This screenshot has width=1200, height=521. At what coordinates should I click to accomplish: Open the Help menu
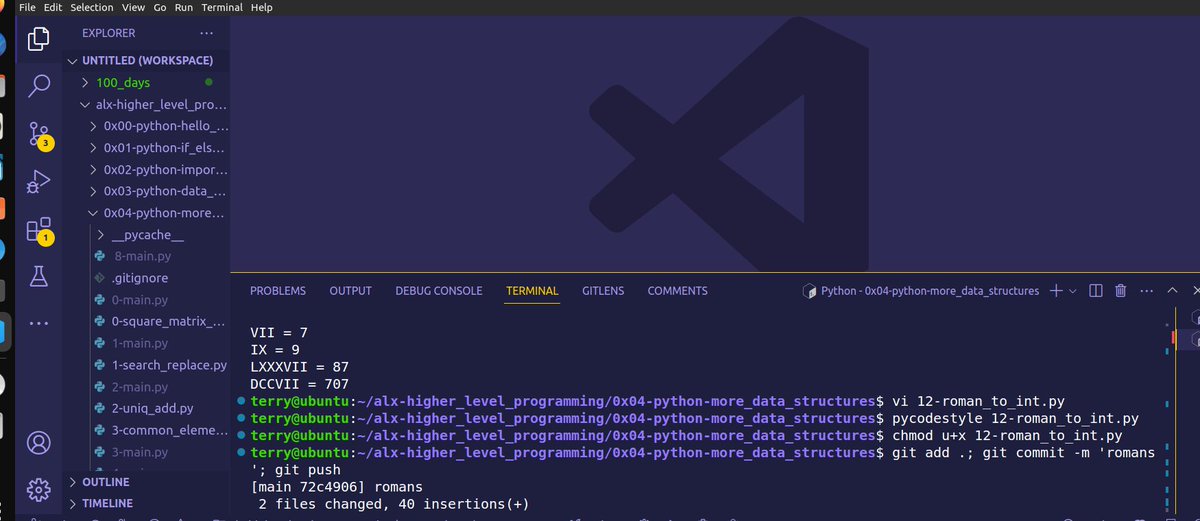[x=261, y=7]
